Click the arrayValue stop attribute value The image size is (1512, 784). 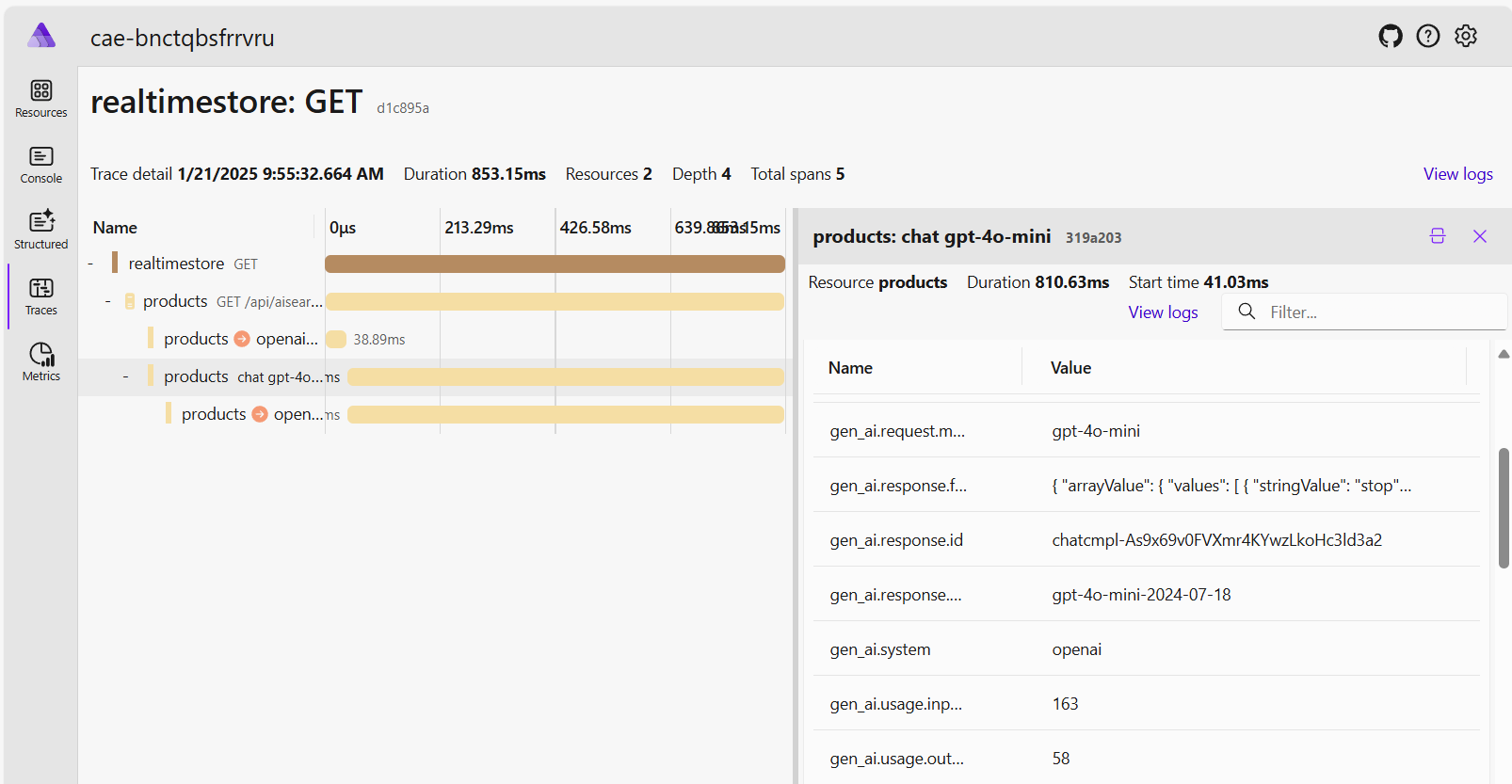1231,486
